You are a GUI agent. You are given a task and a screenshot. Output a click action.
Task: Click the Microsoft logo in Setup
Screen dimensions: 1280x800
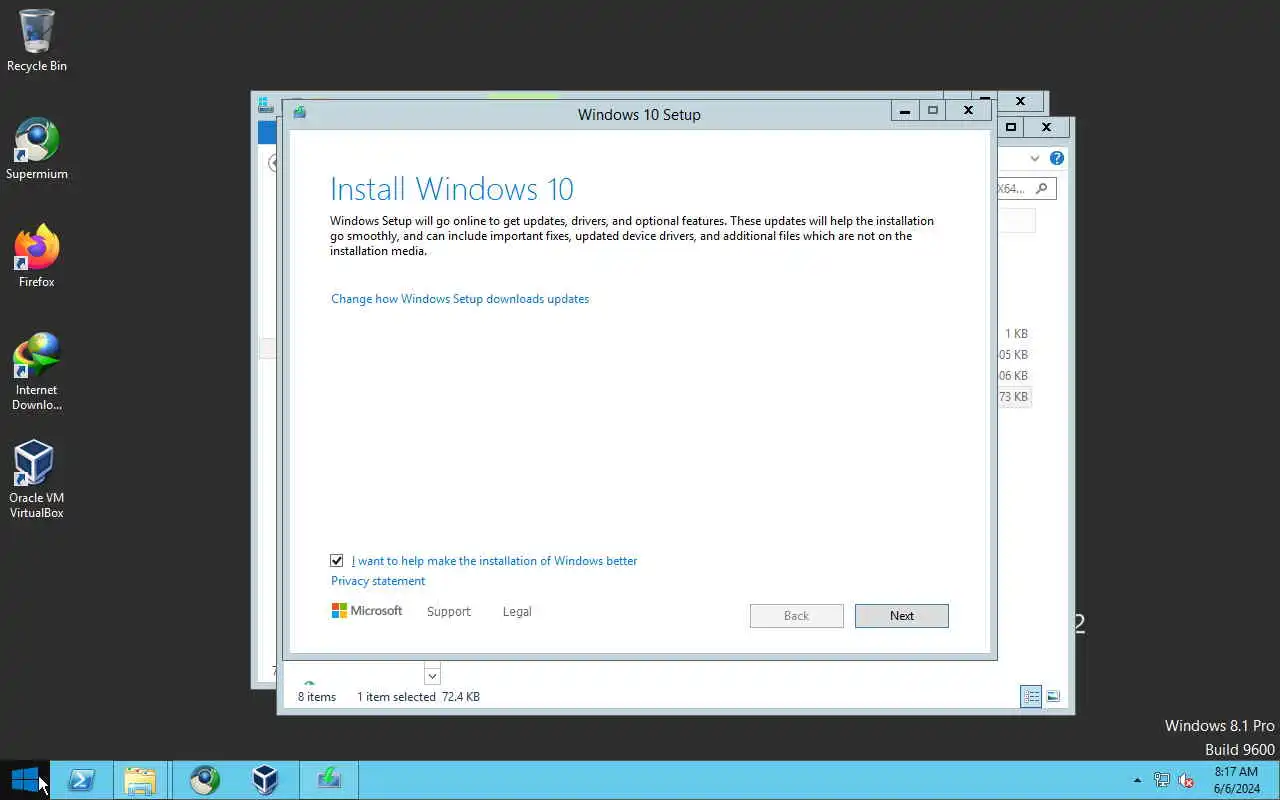tap(367, 611)
